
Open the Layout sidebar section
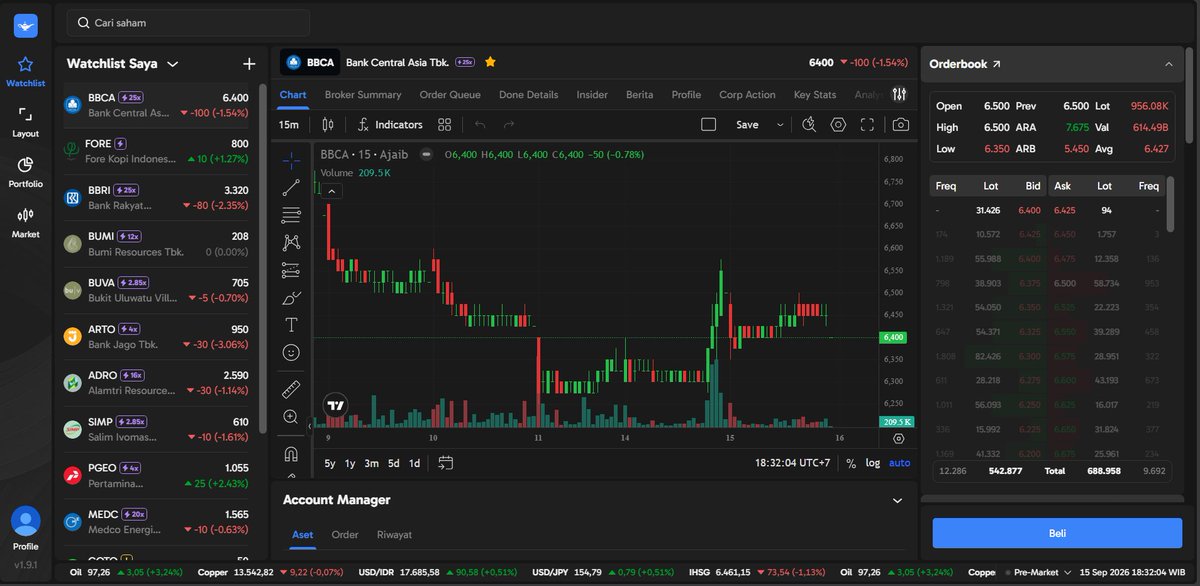point(25,122)
